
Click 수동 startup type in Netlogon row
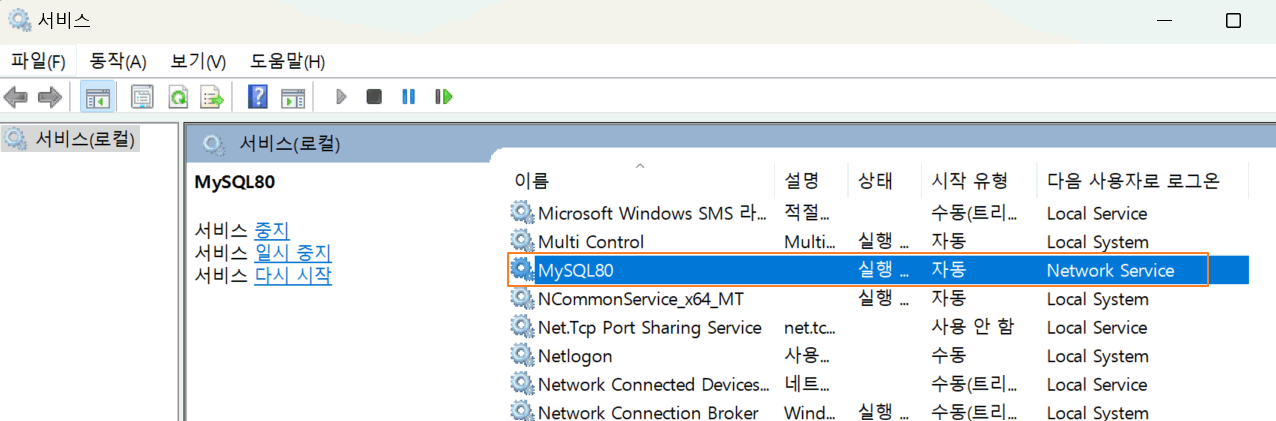[948, 355]
